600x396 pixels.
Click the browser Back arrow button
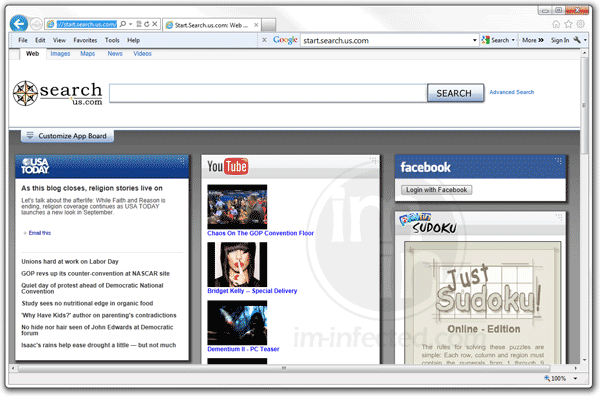tap(18, 24)
